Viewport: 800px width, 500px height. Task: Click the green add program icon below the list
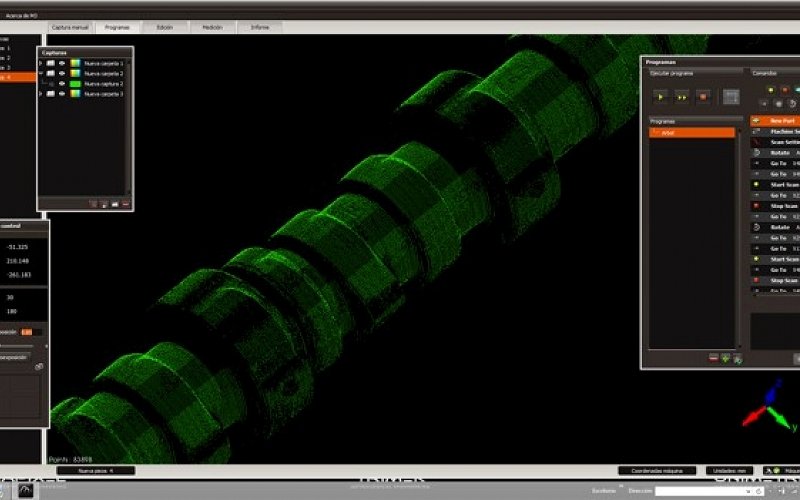(725, 357)
